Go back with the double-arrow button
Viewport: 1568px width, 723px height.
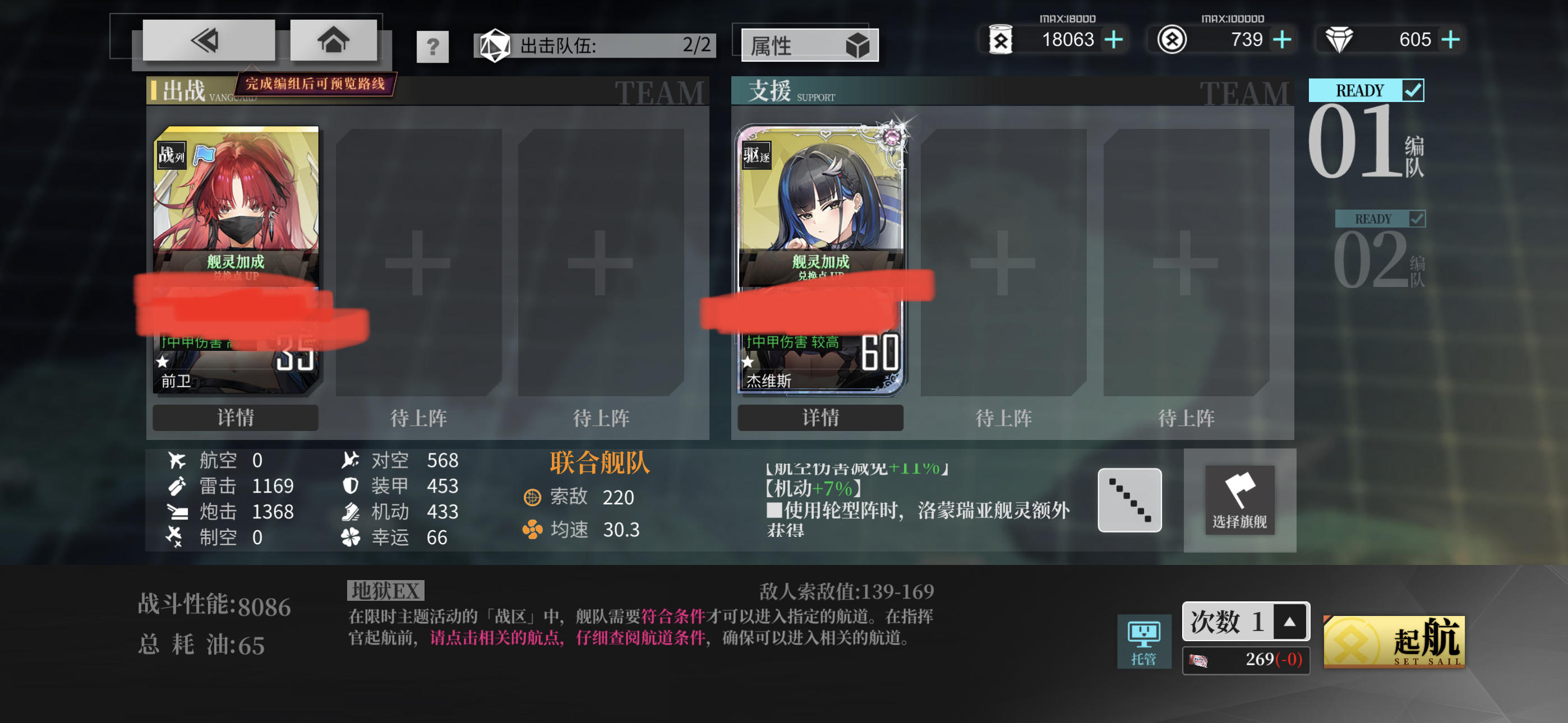coord(208,40)
